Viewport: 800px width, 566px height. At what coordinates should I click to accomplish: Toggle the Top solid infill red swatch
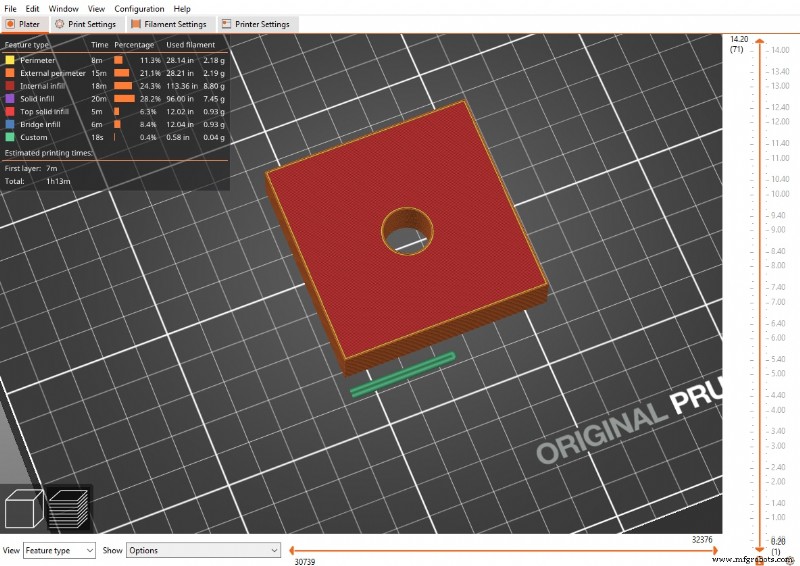pos(10,111)
